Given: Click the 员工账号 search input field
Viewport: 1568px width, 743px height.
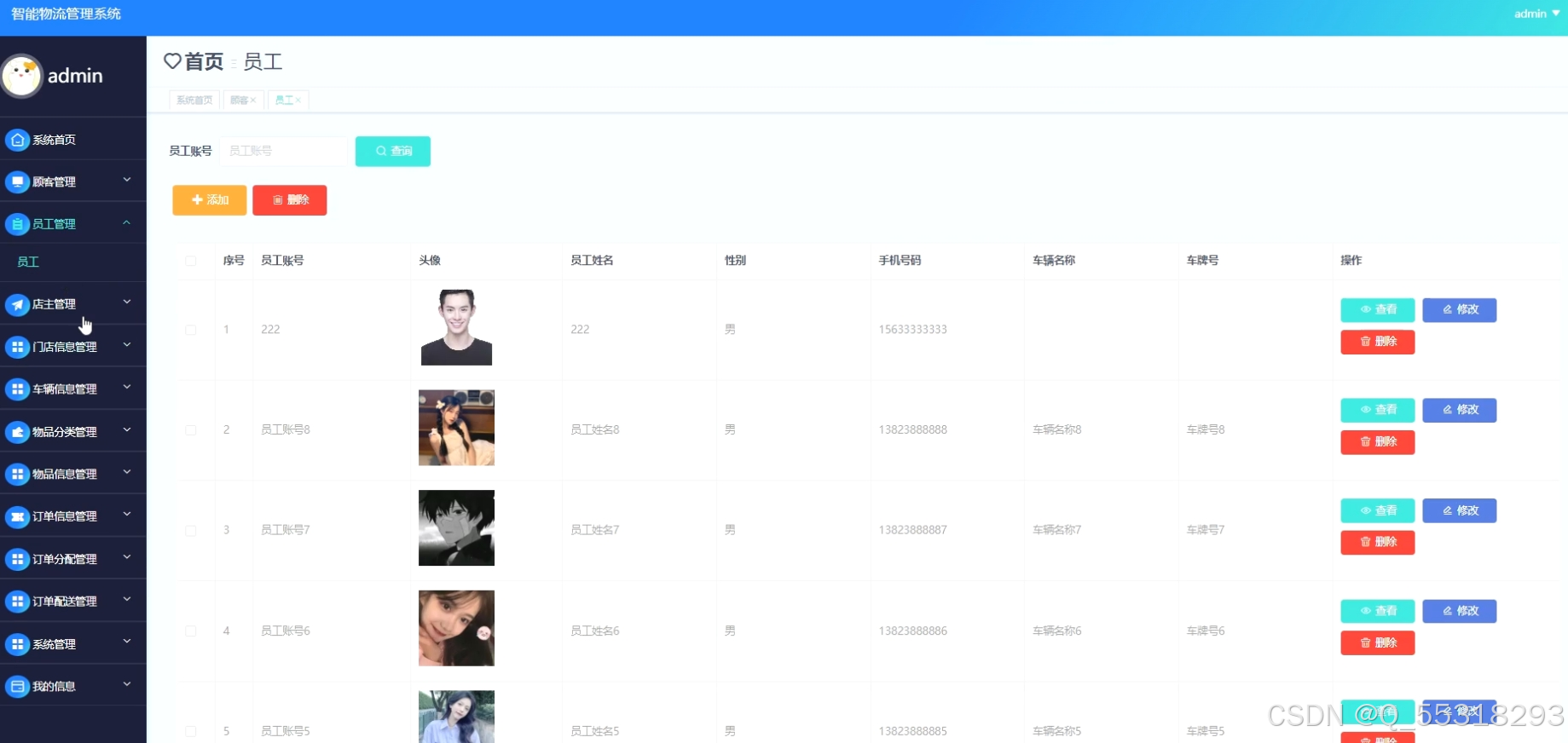Looking at the screenshot, I should [283, 152].
